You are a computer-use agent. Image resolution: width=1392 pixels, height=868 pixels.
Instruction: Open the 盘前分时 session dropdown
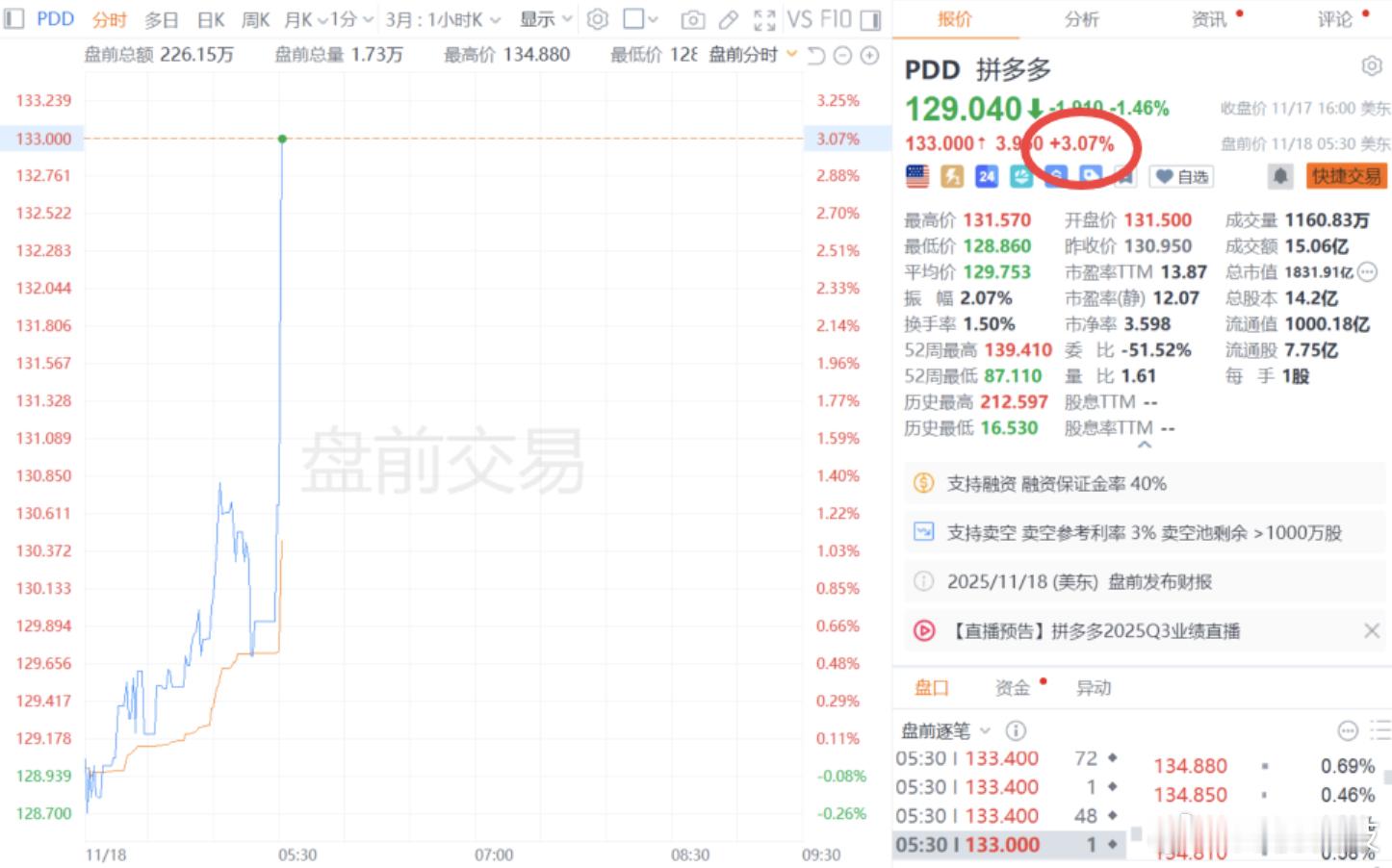pos(753,55)
